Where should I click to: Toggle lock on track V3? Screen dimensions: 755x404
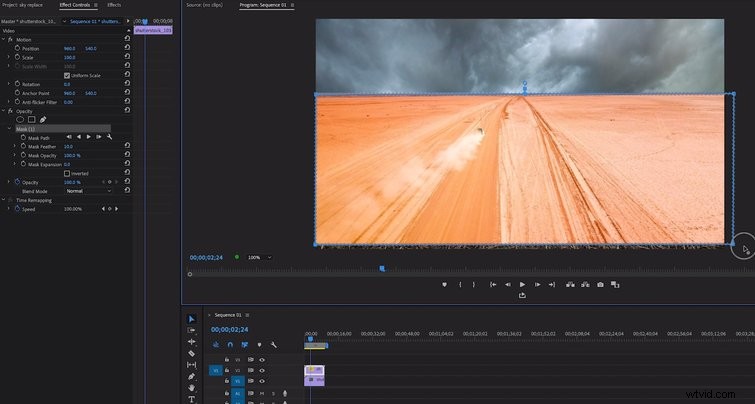click(x=227, y=359)
